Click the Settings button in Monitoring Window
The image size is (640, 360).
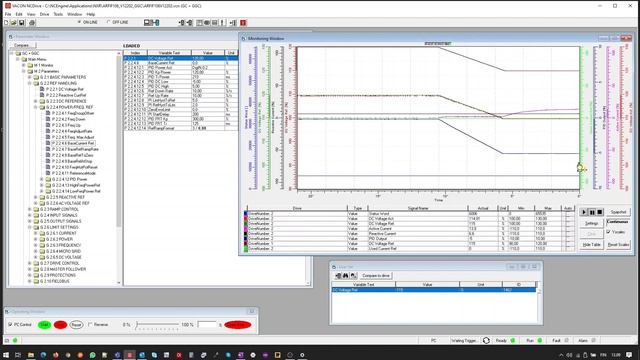(591, 223)
